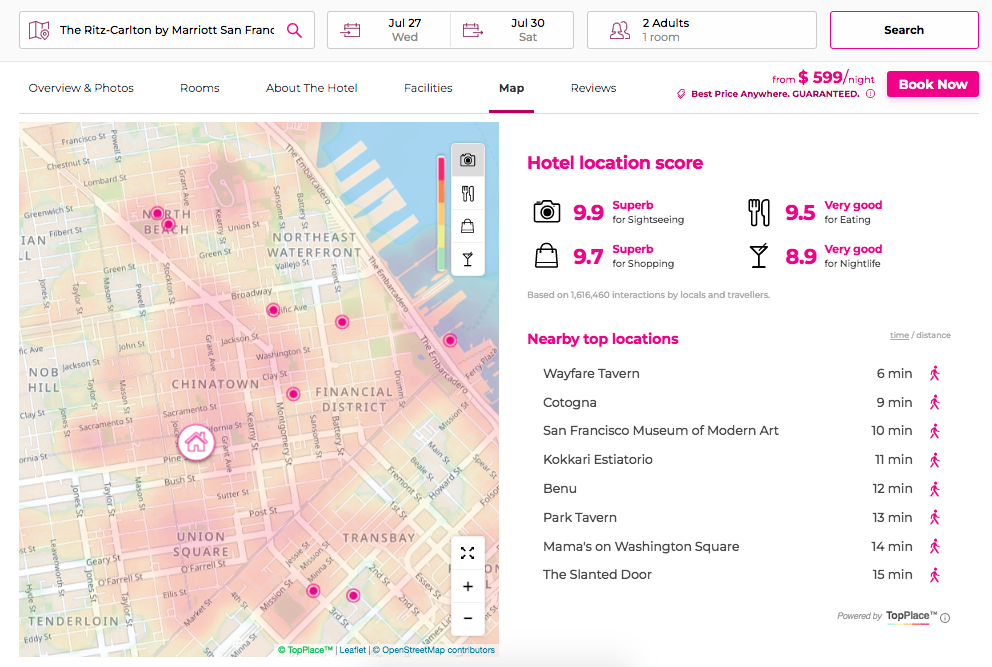992x667 pixels.
Task: Click the search magnifier icon
Action: 294,30
